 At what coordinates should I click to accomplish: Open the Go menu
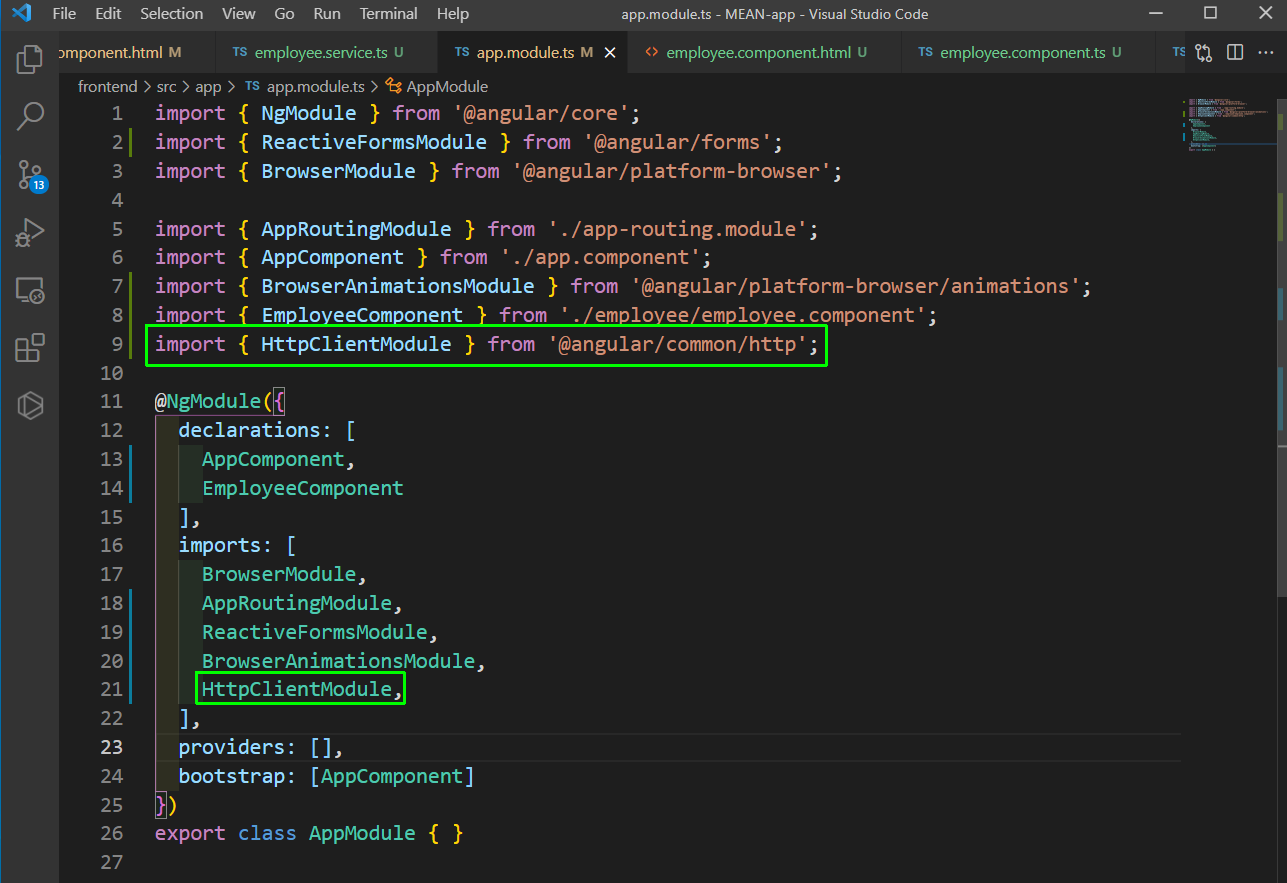click(284, 14)
